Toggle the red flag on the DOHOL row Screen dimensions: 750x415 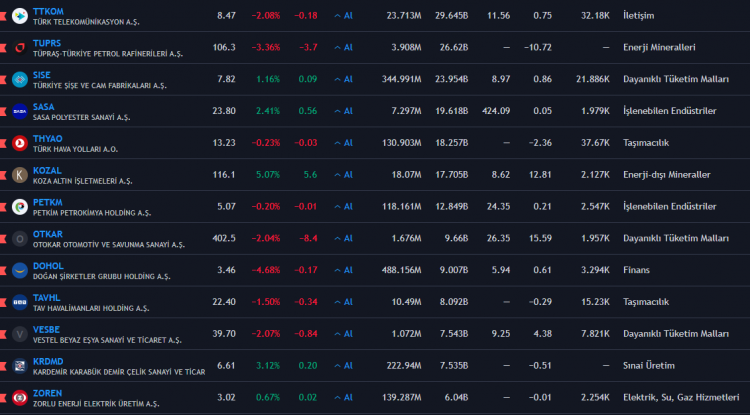click(x=3, y=270)
